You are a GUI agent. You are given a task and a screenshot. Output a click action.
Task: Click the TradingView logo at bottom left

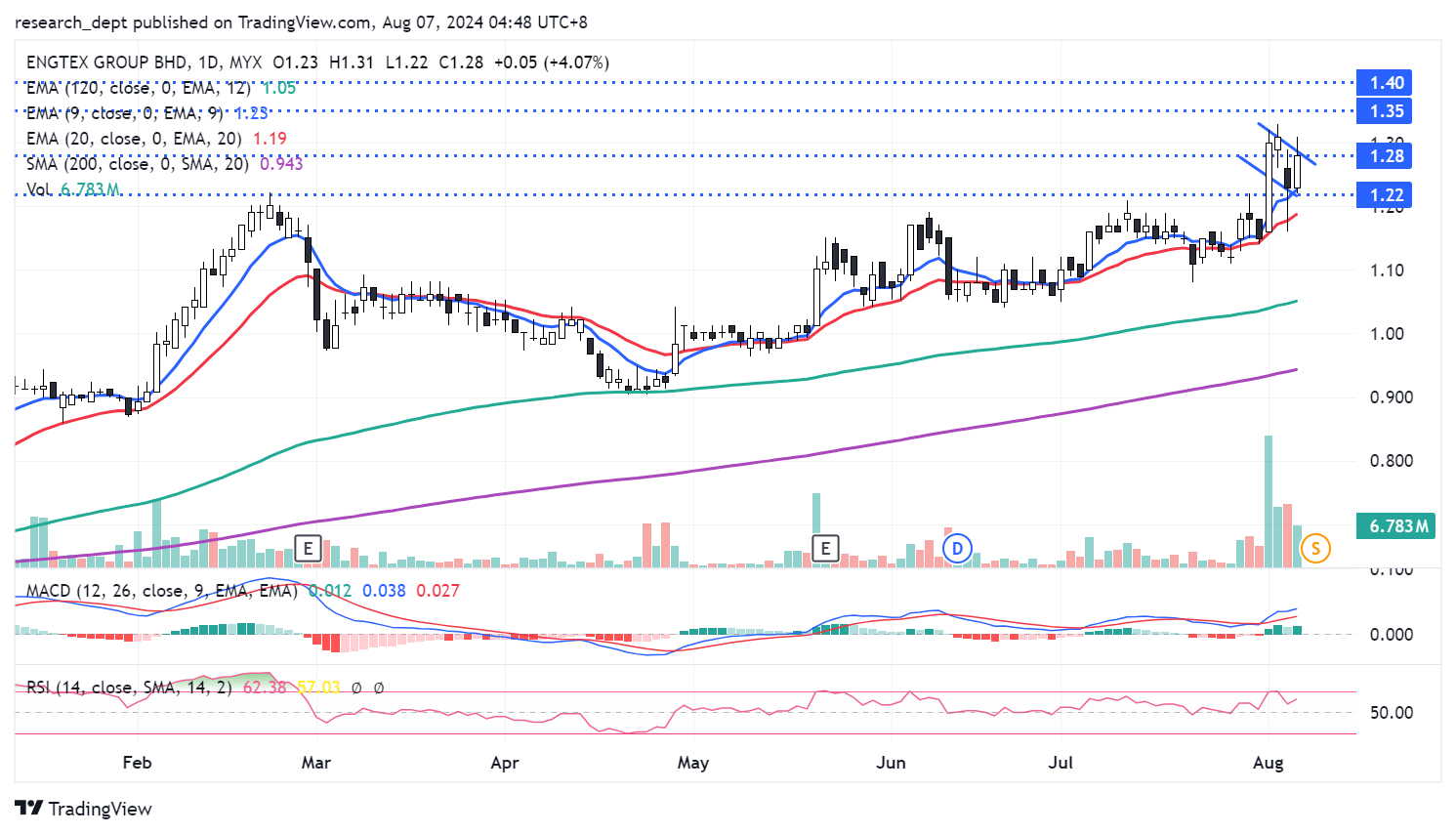tap(84, 809)
